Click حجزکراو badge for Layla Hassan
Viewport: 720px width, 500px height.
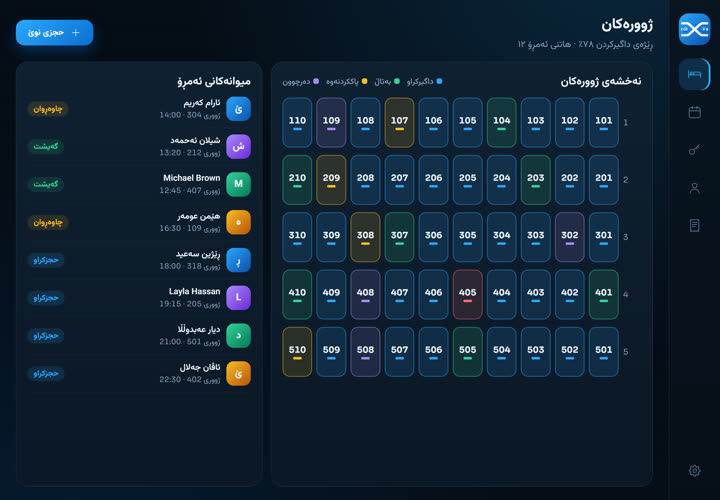pos(46,298)
